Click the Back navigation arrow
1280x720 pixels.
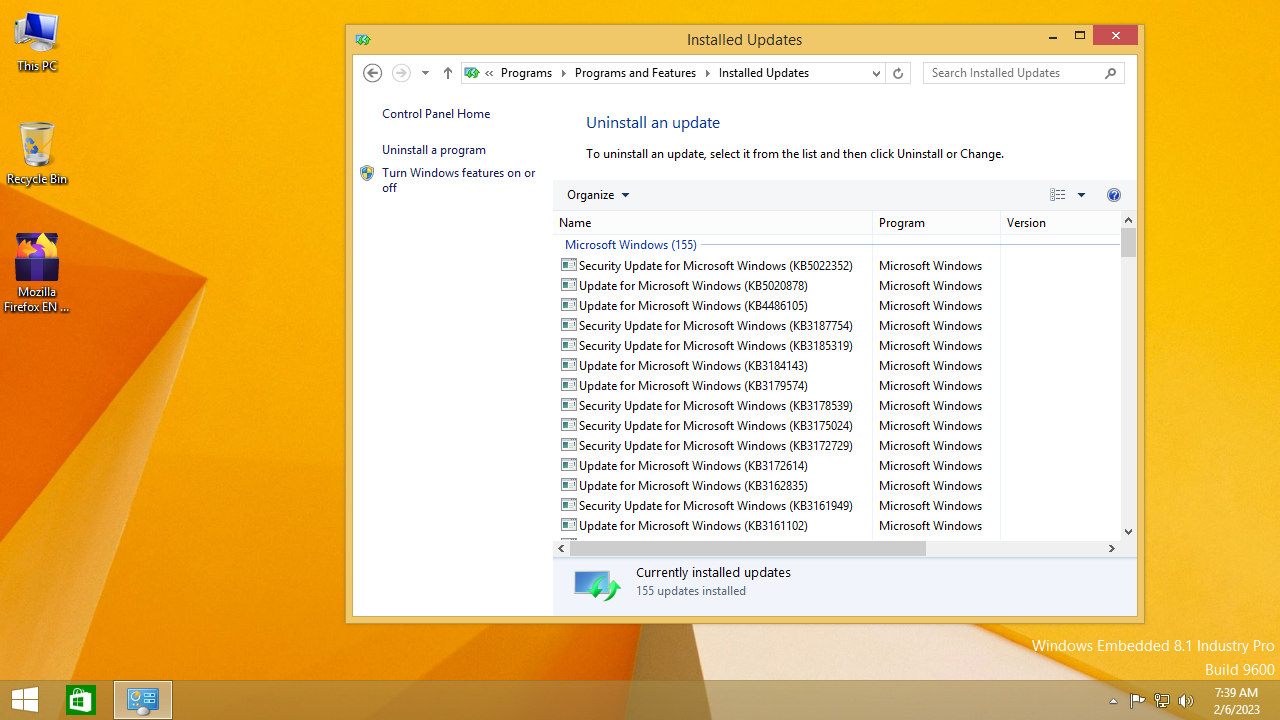click(x=372, y=73)
